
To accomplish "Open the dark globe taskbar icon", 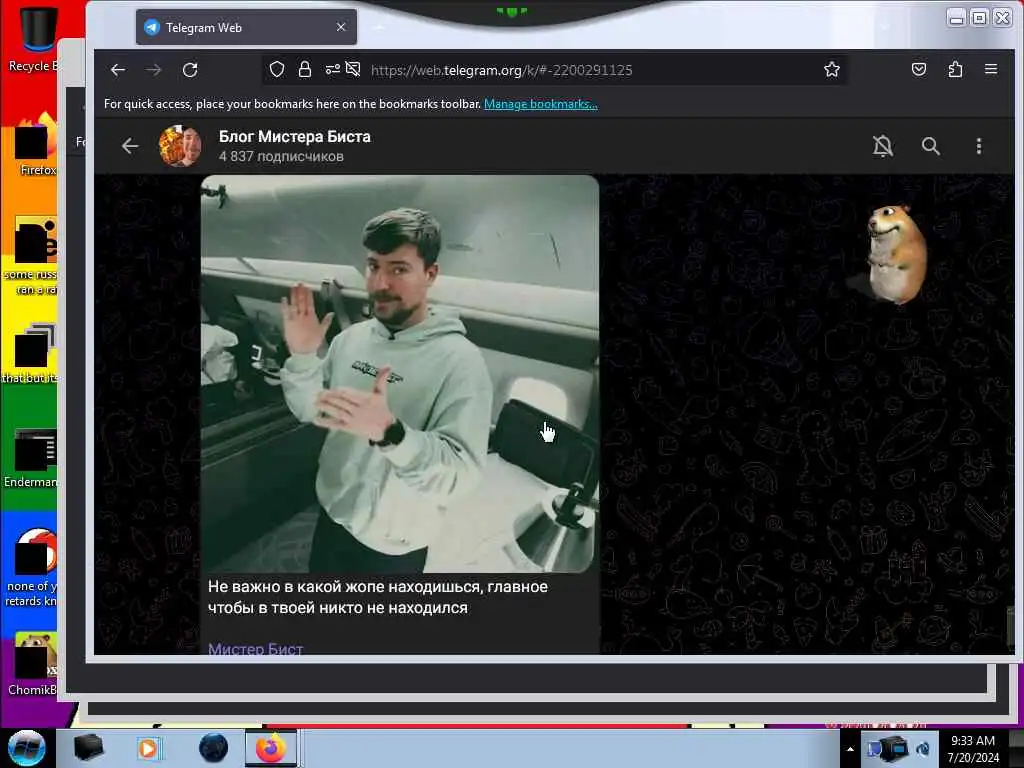I will (213, 748).
